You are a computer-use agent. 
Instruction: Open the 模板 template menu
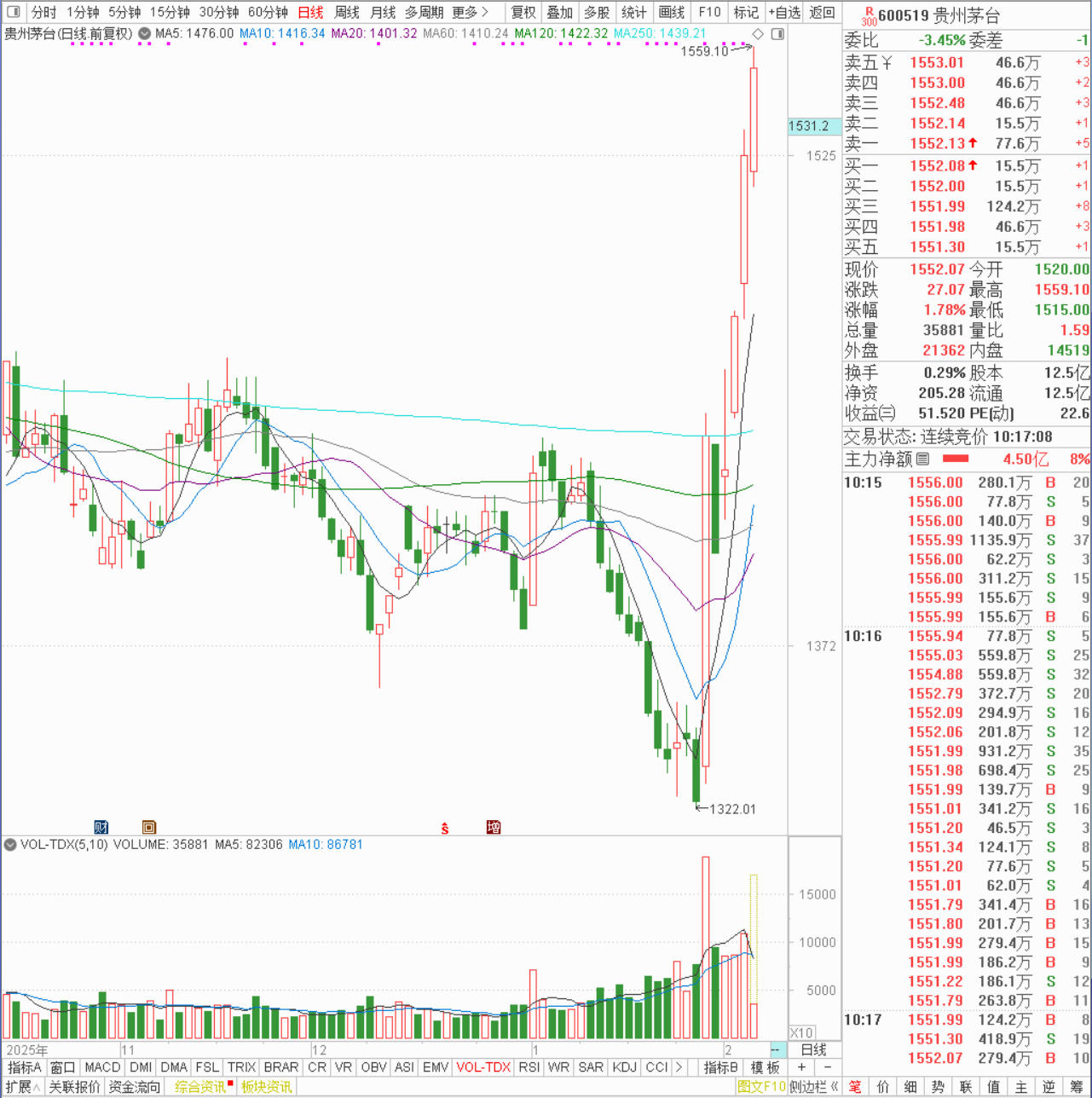pyautogui.click(x=765, y=1067)
